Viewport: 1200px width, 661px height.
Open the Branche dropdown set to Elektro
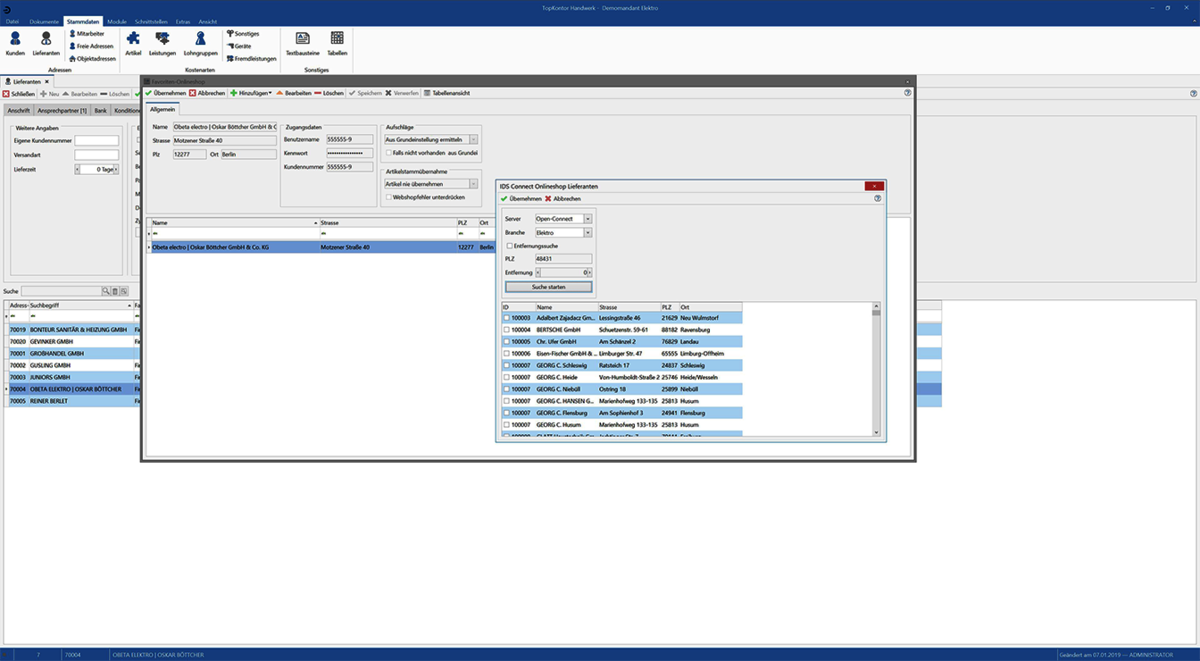click(588, 232)
